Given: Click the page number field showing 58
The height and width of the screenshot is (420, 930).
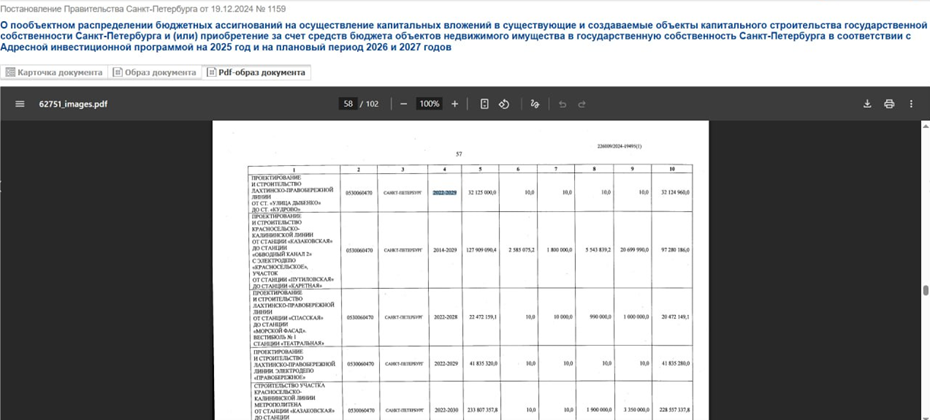Looking at the screenshot, I should pos(348,104).
